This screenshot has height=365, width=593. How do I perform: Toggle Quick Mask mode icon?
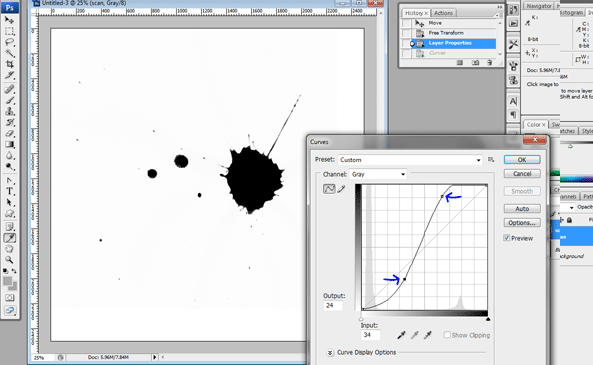click(x=9, y=298)
